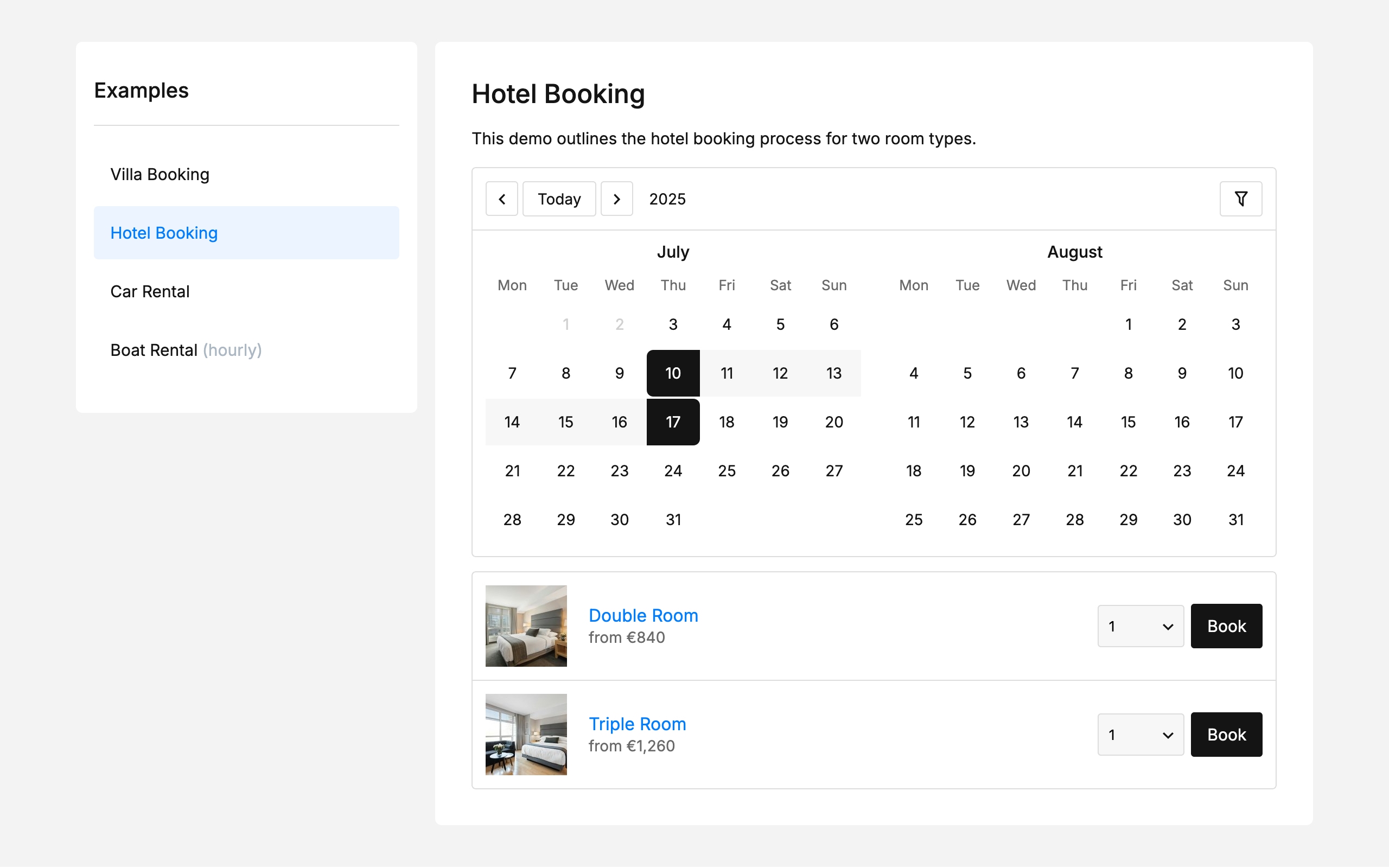
Task: Pick July 24 in calendar
Action: click(673, 471)
